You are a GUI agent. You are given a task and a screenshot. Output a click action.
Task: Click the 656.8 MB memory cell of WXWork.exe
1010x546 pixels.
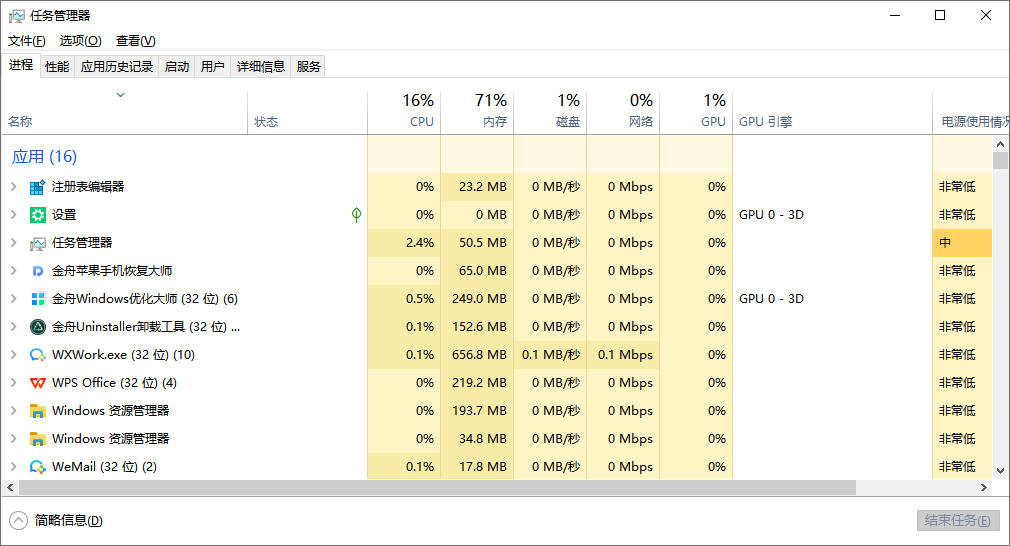coord(477,355)
